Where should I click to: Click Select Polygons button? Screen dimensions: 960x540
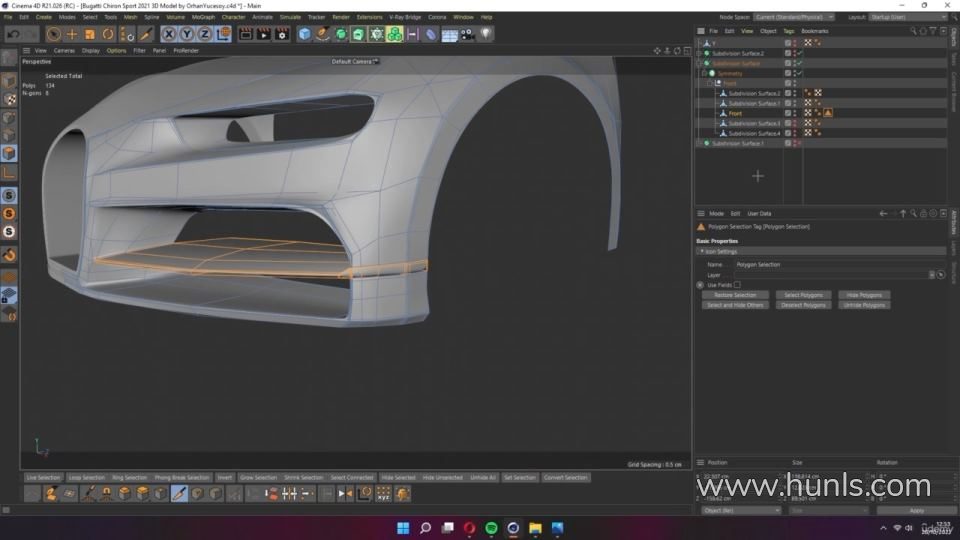803,295
